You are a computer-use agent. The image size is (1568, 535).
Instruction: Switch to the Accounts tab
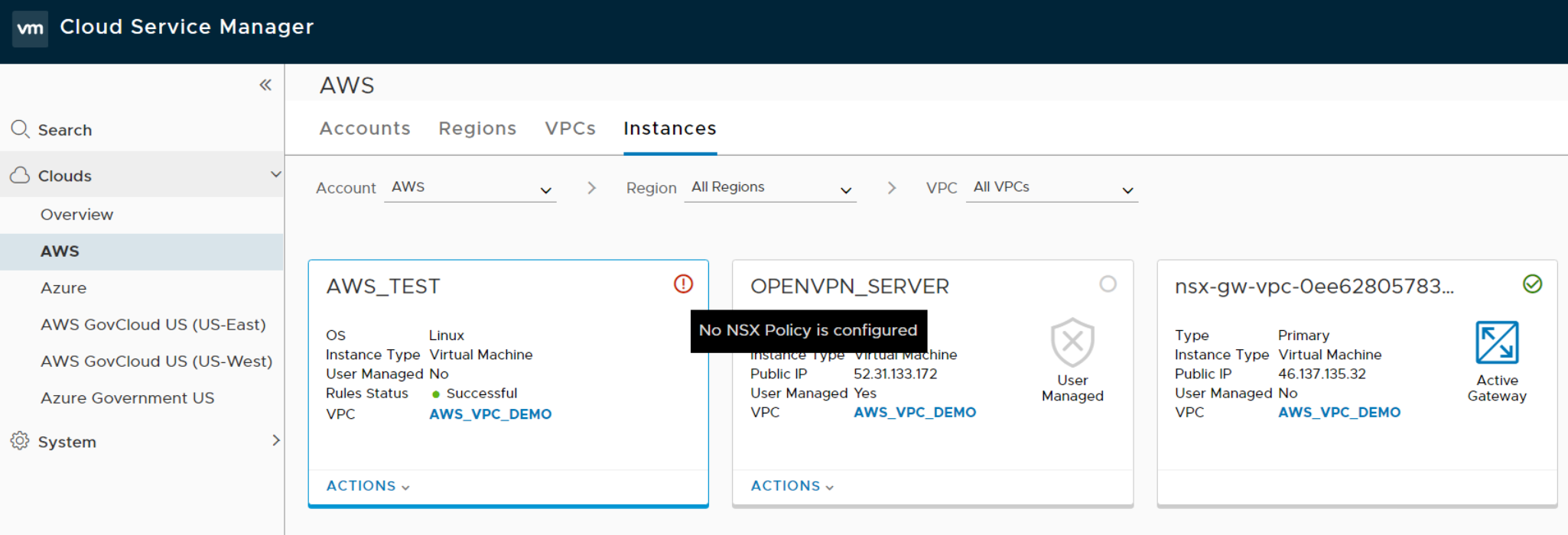point(365,128)
